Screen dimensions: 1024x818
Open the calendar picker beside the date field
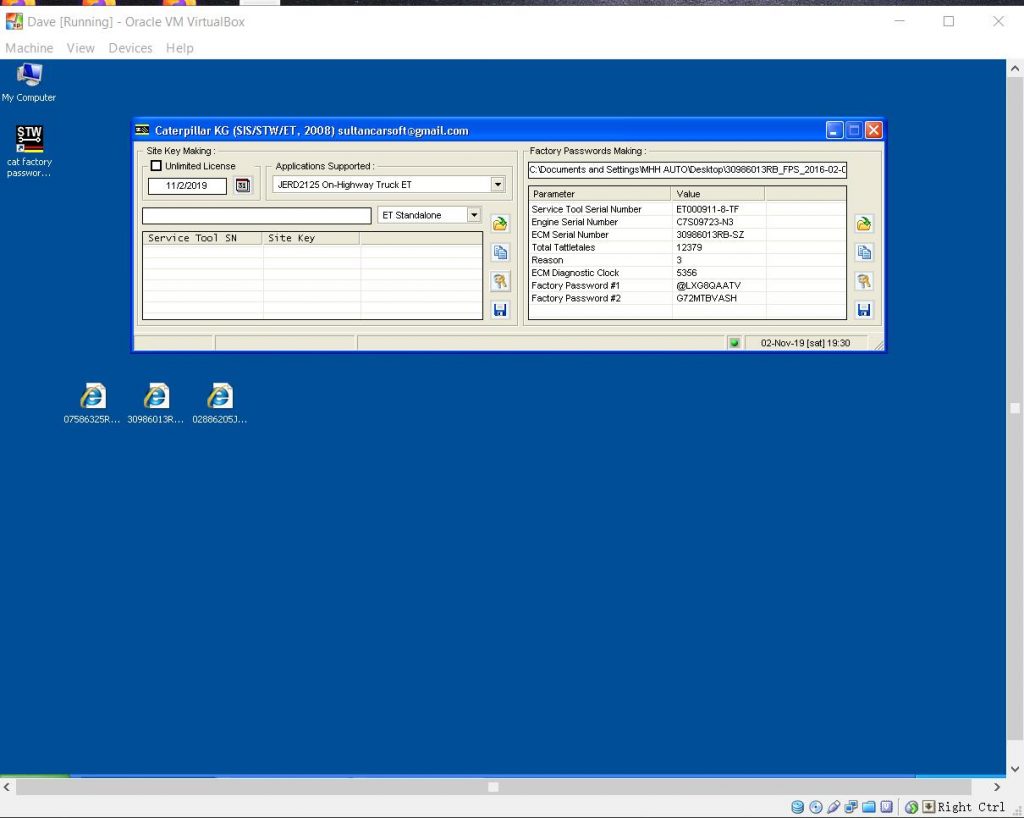pos(243,185)
